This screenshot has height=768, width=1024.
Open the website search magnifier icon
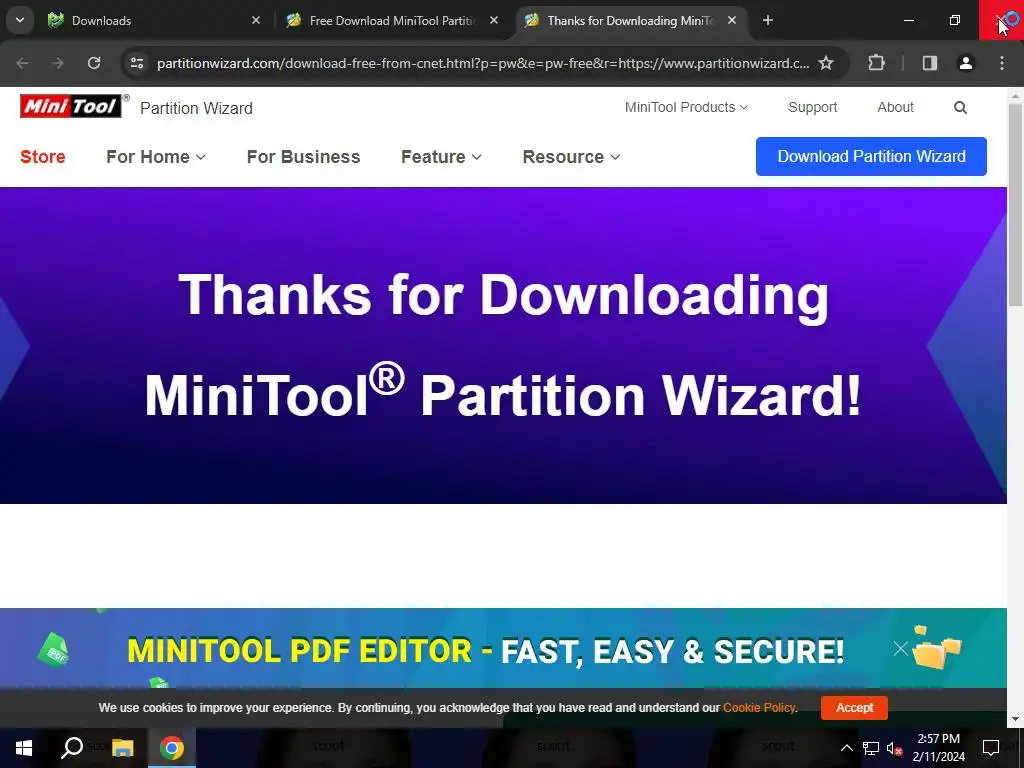pyautogui.click(x=960, y=108)
